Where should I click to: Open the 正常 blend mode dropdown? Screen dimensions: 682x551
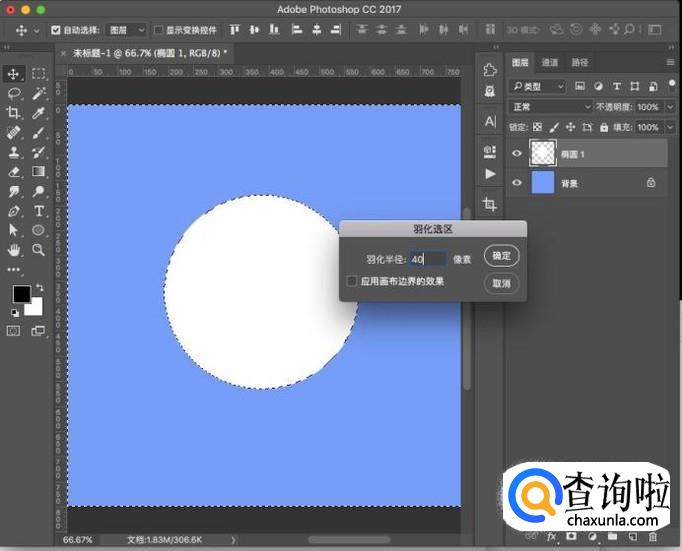pos(550,107)
